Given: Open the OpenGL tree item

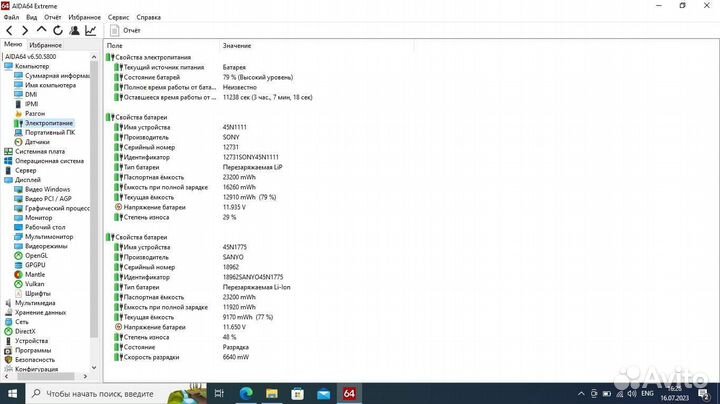Looking at the screenshot, I should 31,255.
